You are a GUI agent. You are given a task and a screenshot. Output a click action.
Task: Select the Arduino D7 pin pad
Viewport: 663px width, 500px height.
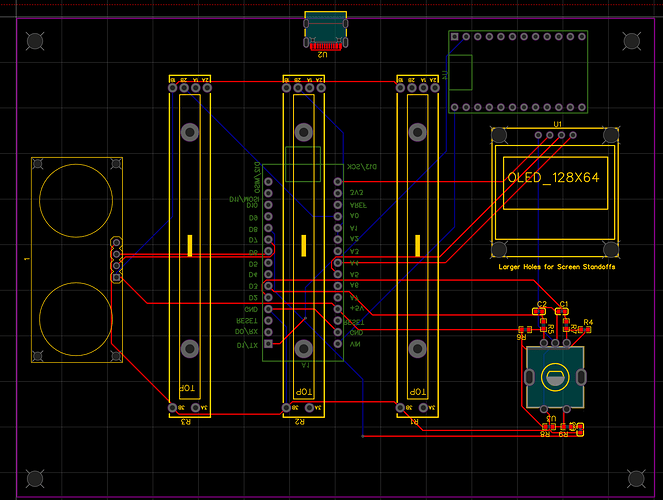[268, 240]
